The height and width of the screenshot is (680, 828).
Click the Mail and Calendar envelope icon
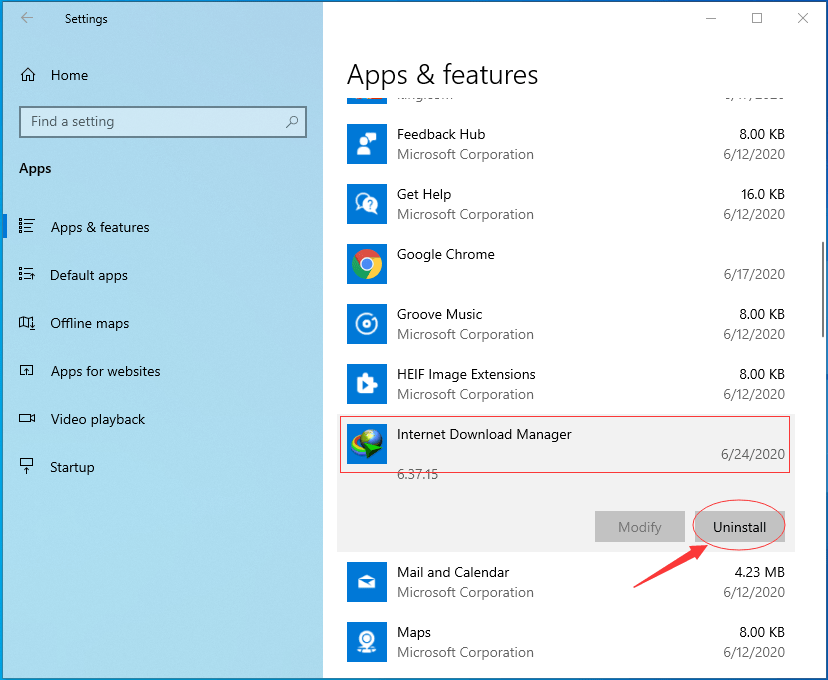[x=367, y=582]
